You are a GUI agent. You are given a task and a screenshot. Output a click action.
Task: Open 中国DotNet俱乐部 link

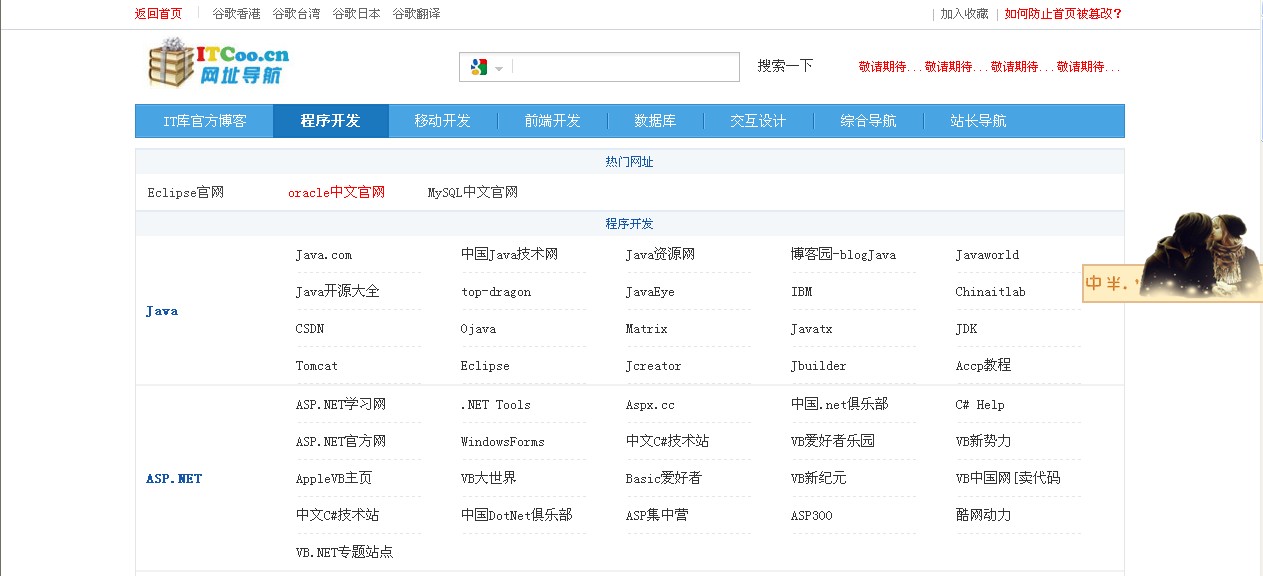[x=516, y=515]
